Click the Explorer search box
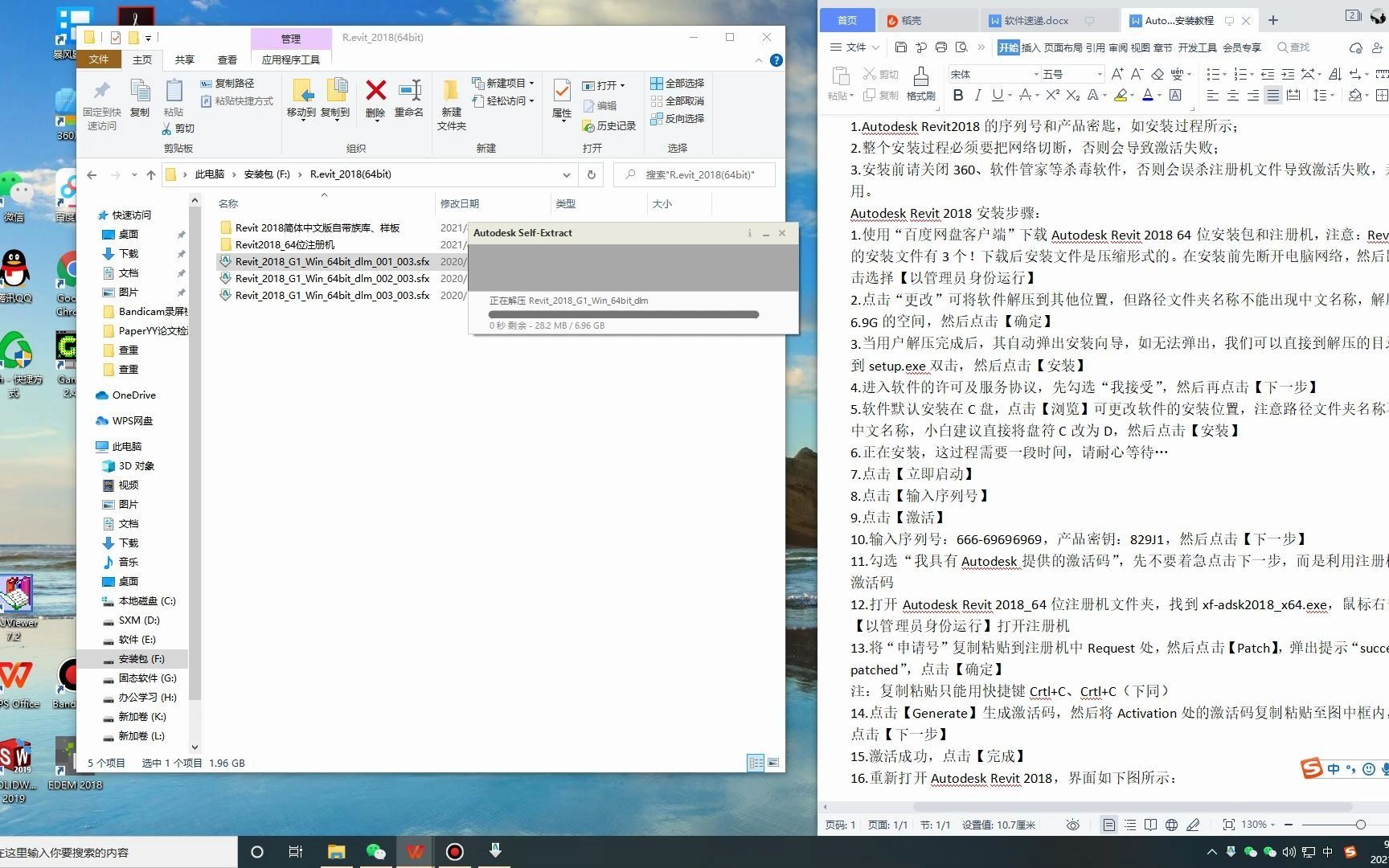The image size is (1389, 868). (x=694, y=174)
